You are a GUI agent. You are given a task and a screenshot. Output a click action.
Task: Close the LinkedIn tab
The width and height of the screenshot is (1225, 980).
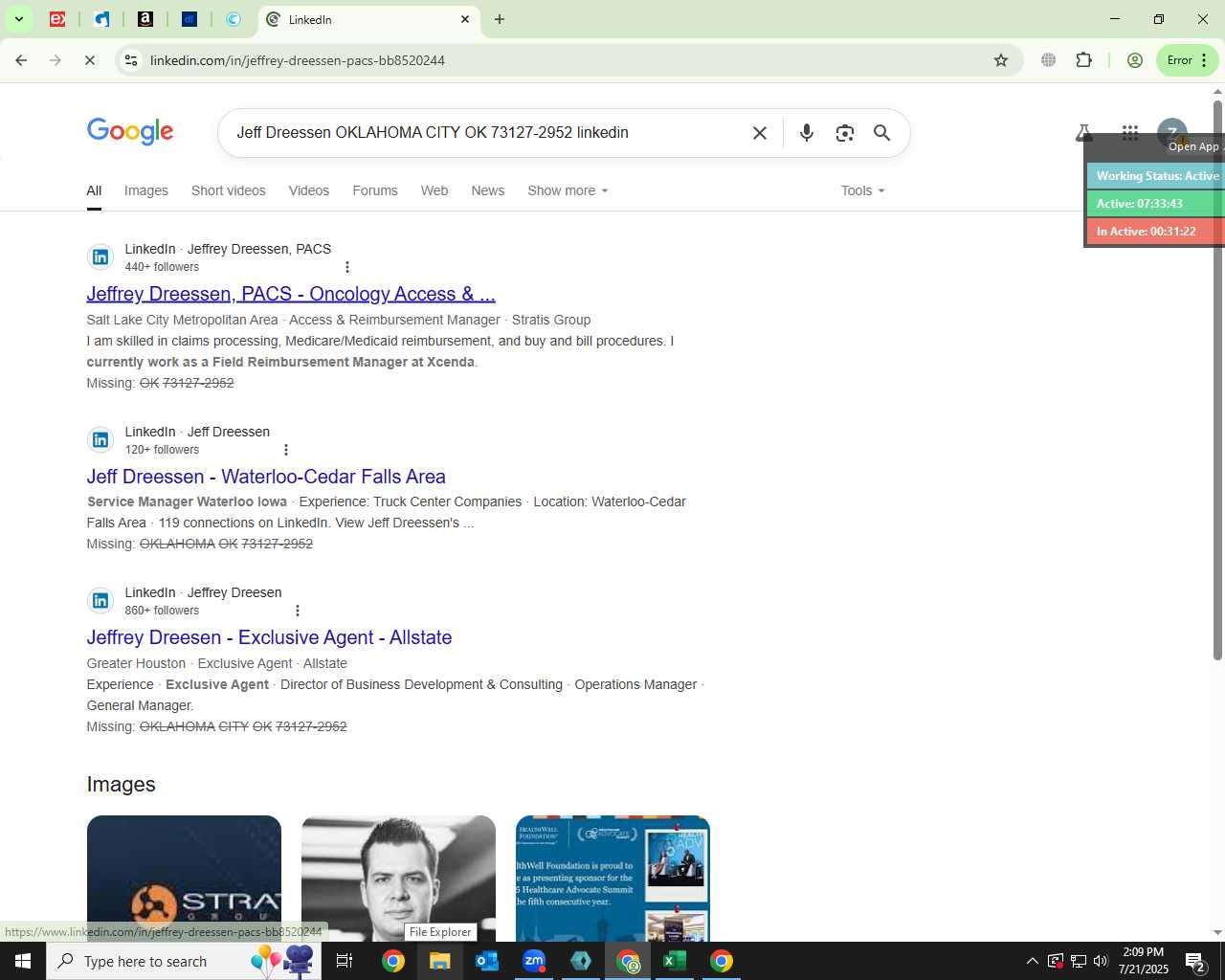coord(465,19)
